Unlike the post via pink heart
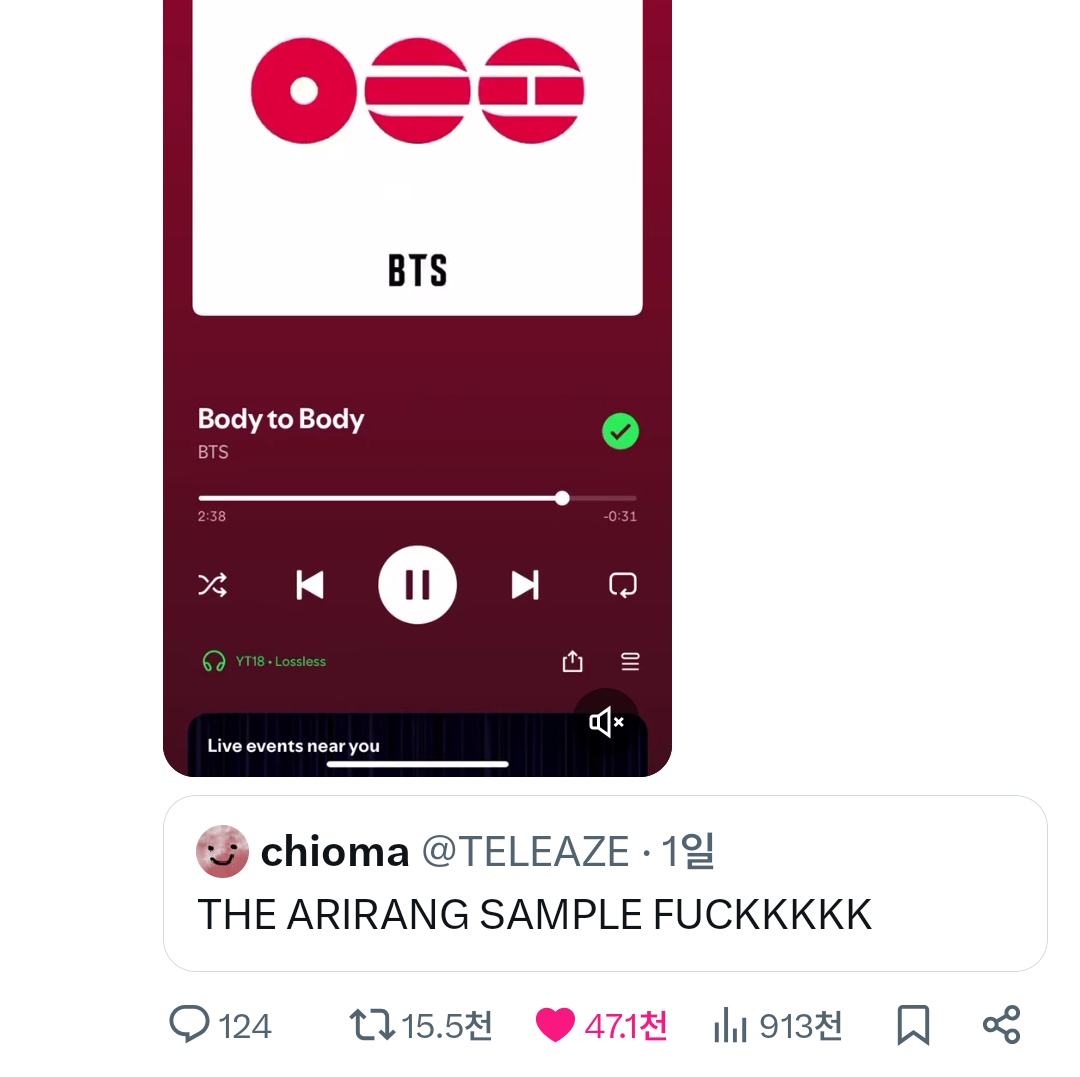The width and height of the screenshot is (1080, 1078). click(x=555, y=1025)
